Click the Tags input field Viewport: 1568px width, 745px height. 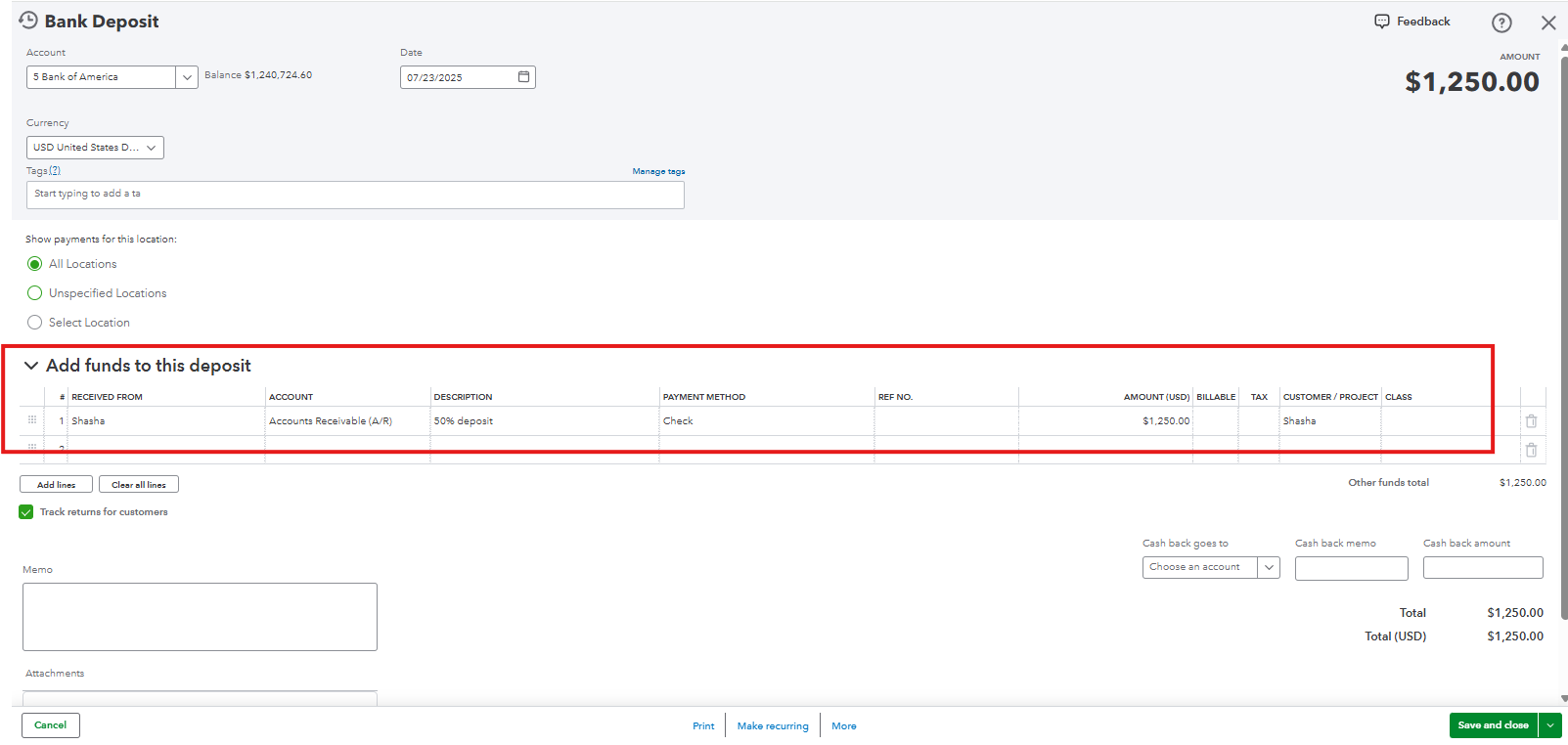[355, 195]
